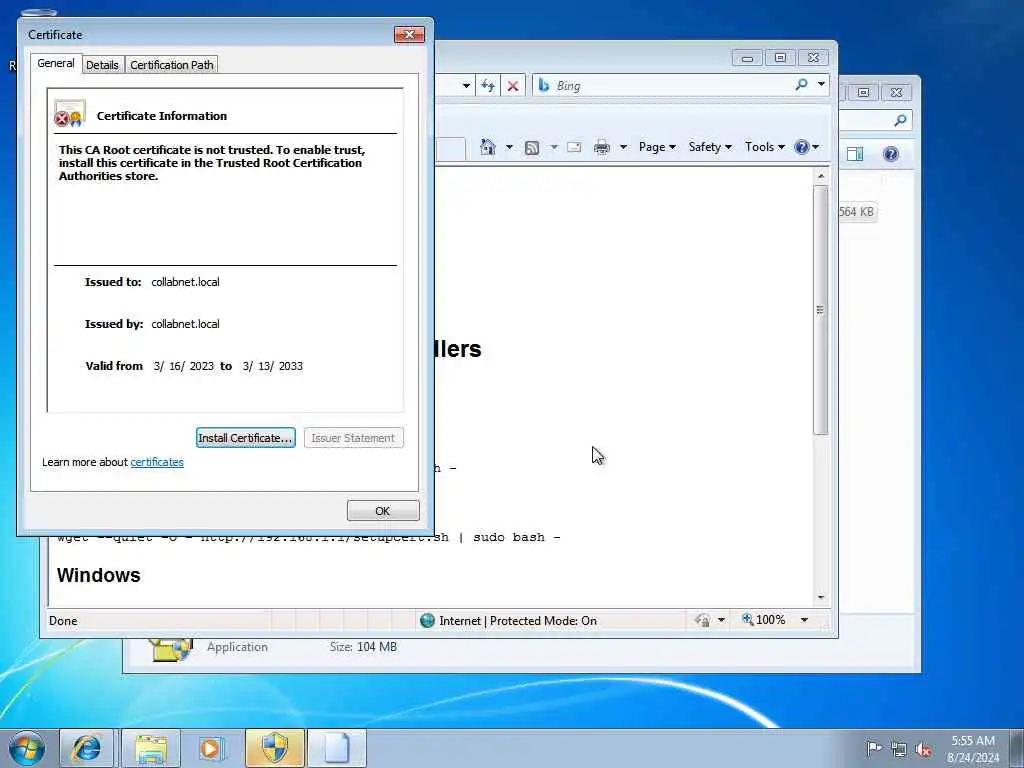Click the 564 KB file size entry
This screenshot has height=768, width=1024.
(x=856, y=212)
